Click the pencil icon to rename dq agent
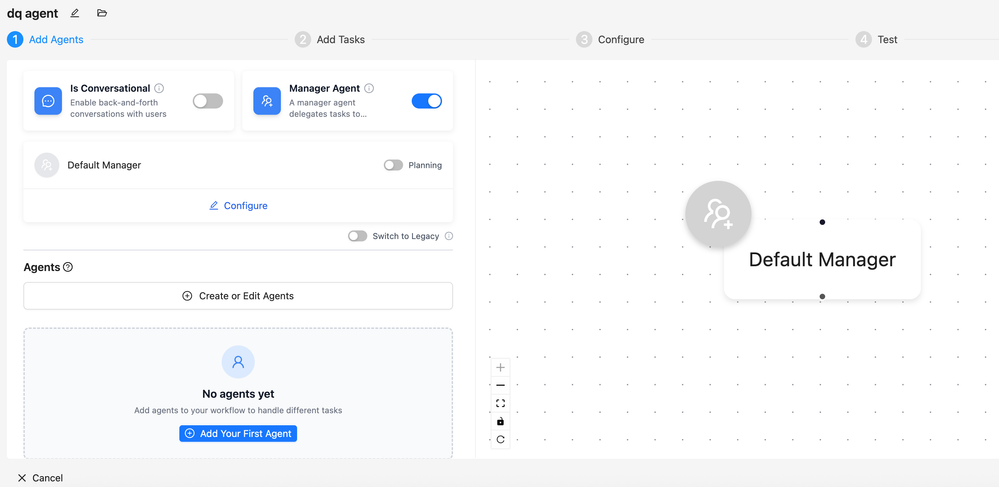 [x=75, y=13]
